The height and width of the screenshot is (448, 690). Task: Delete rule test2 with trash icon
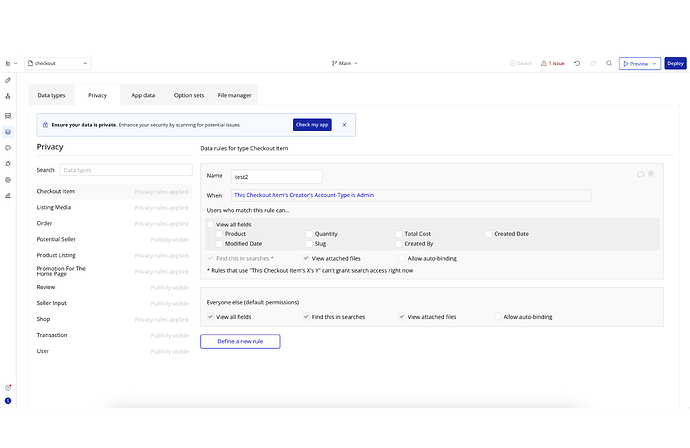pos(651,174)
